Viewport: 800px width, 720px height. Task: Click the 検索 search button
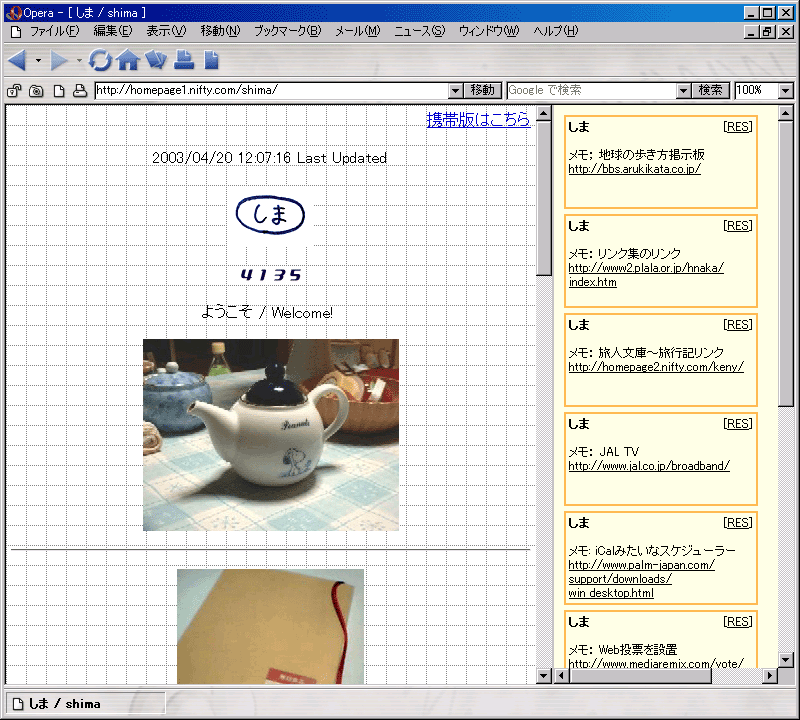pyautogui.click(x=710, y=91)
